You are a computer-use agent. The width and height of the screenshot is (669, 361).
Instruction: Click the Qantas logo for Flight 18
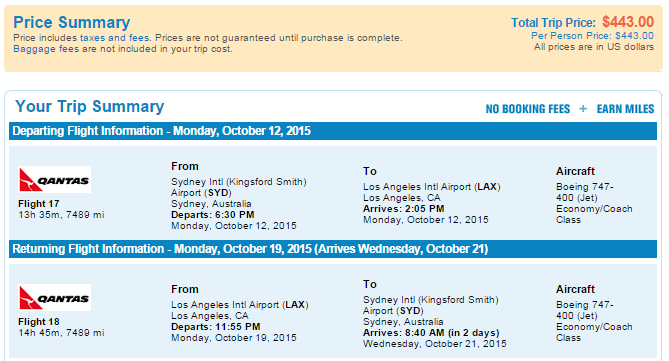[x=55, y=297]
